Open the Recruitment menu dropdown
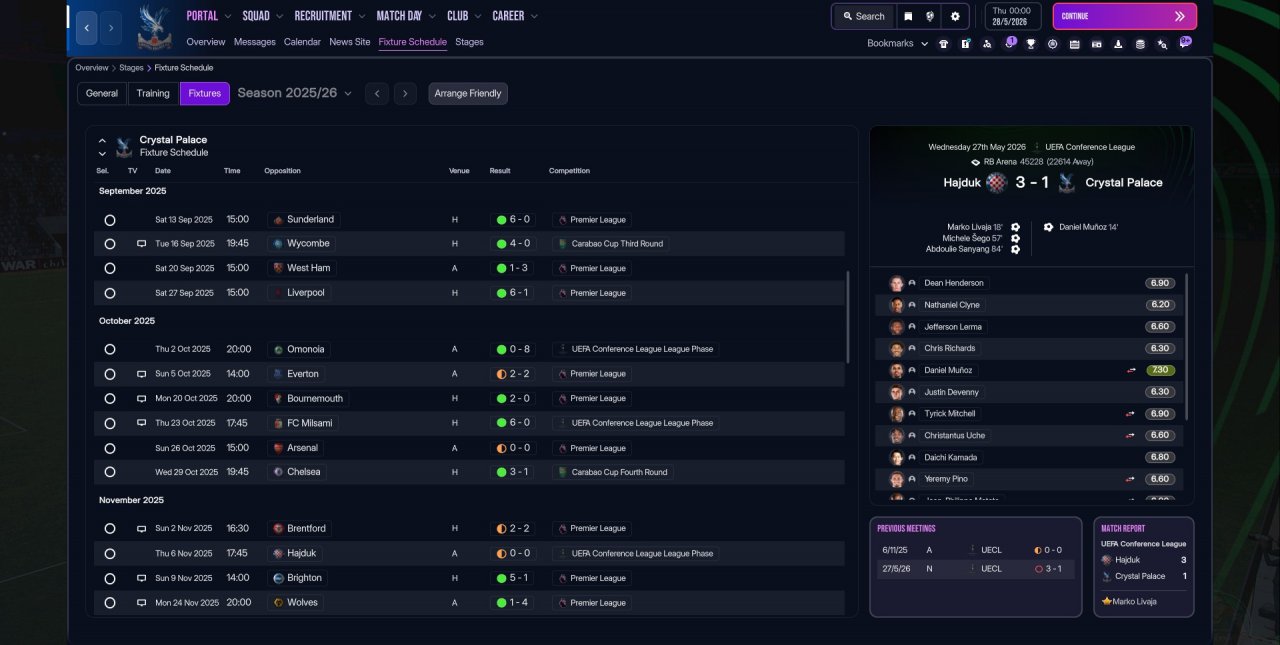Screen dimensions: 1280x645 330,16
